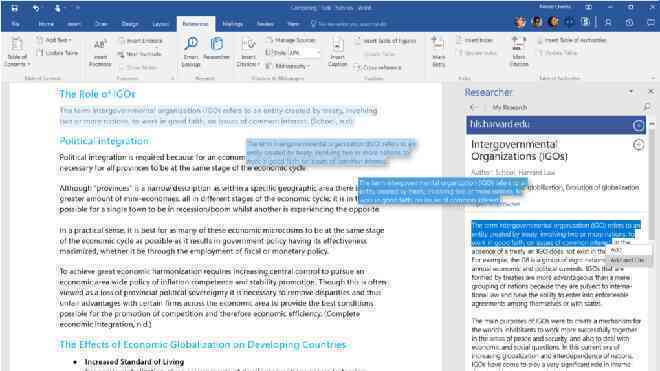Viewport: 660px width, 371px height.
Task: Click Tell me what you want field
Action: click(x=349, y=24)
